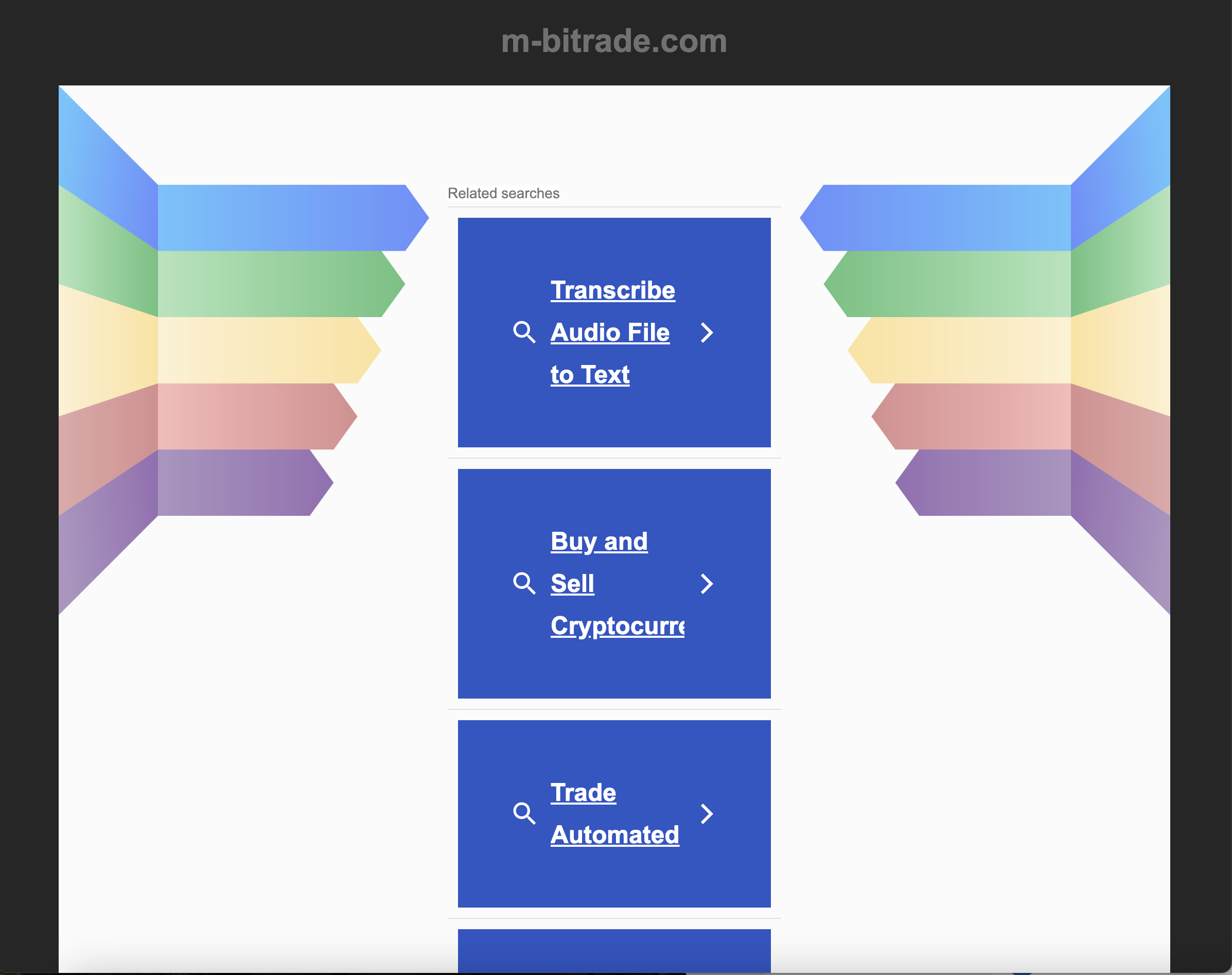Click the truncated 'Cryptocurre' link text
Screen dimensions: 1232x975
[x=617, y=626]
